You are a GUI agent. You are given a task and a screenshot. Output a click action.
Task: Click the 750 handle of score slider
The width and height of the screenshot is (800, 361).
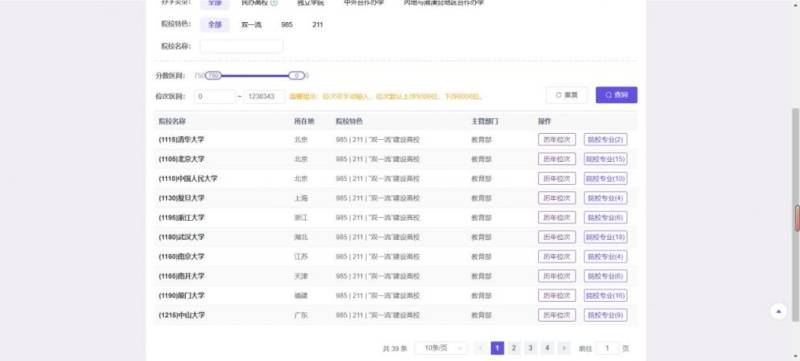tap(213, 75)
